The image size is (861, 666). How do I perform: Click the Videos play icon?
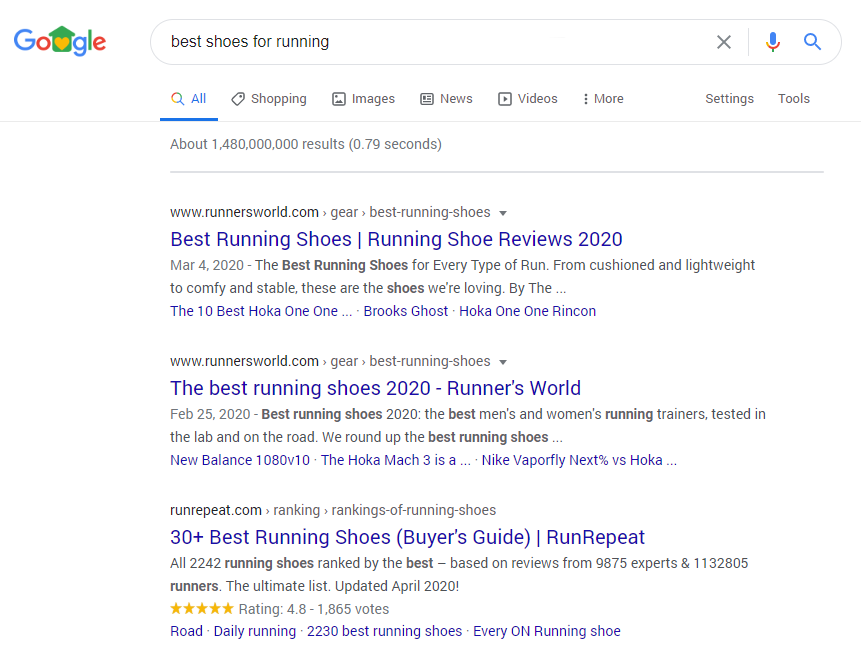505,99
